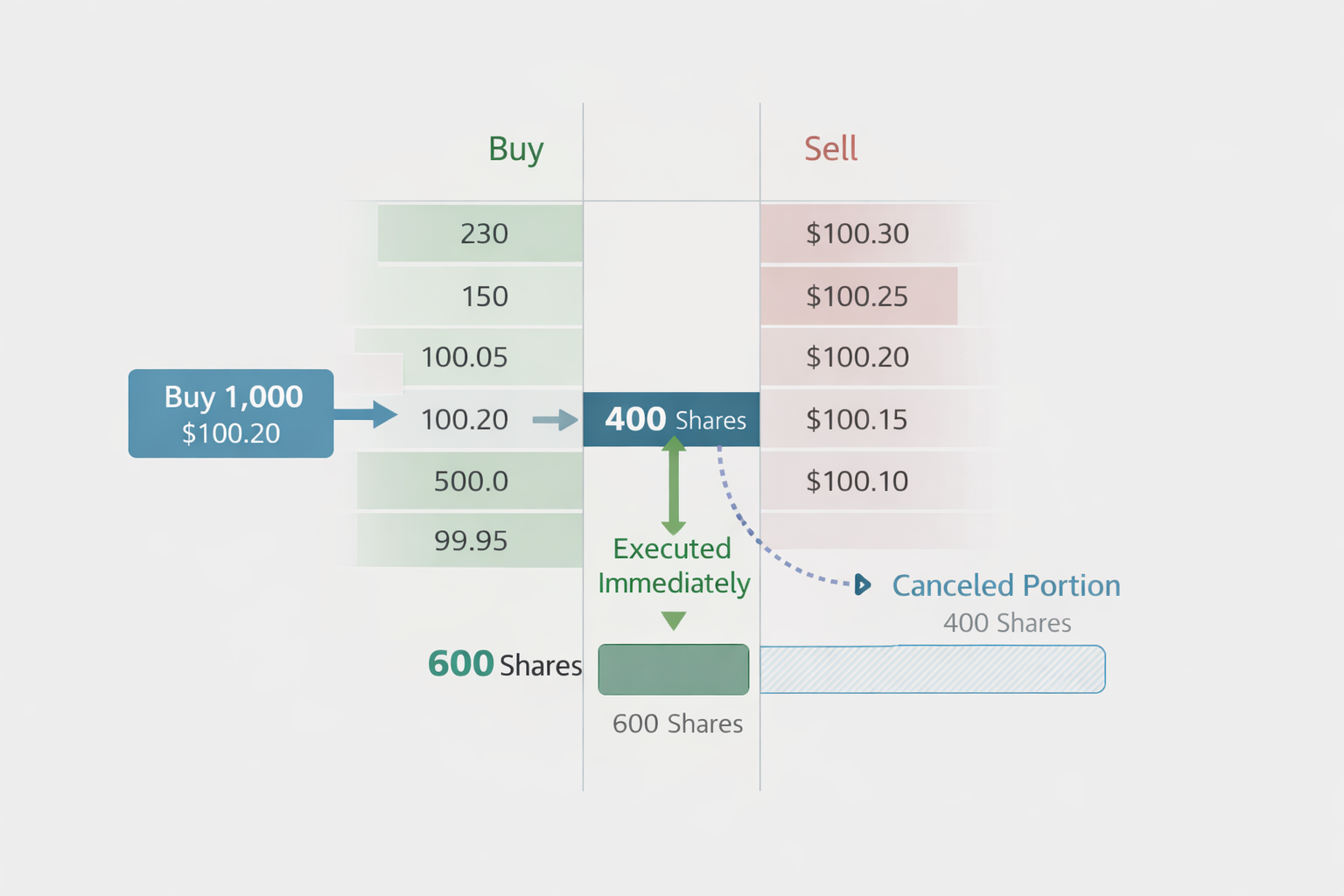Select the dark blue 400 Shares box
Image resolution: width=1344 pixels, height=896 pixels.
[x=672, y=420]
